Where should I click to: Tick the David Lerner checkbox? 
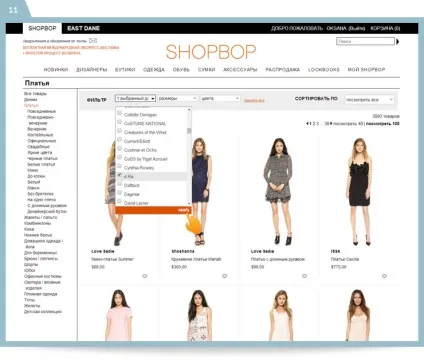coord(119,201)
